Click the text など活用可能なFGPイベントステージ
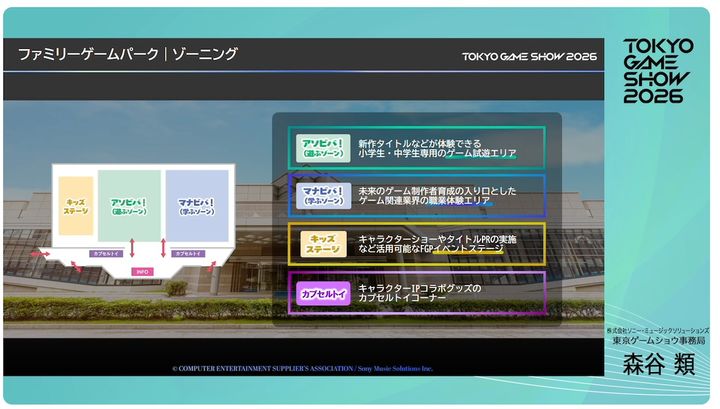 431,249
